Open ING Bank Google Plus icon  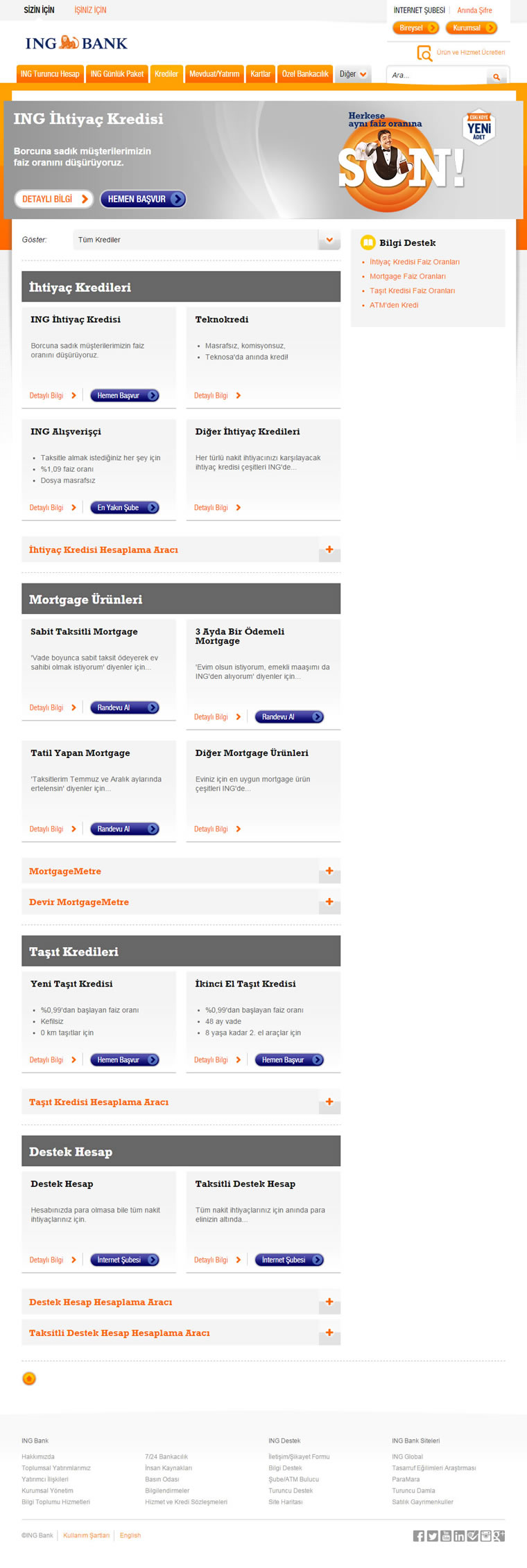pyautogui.click(x=499, y=1536)
